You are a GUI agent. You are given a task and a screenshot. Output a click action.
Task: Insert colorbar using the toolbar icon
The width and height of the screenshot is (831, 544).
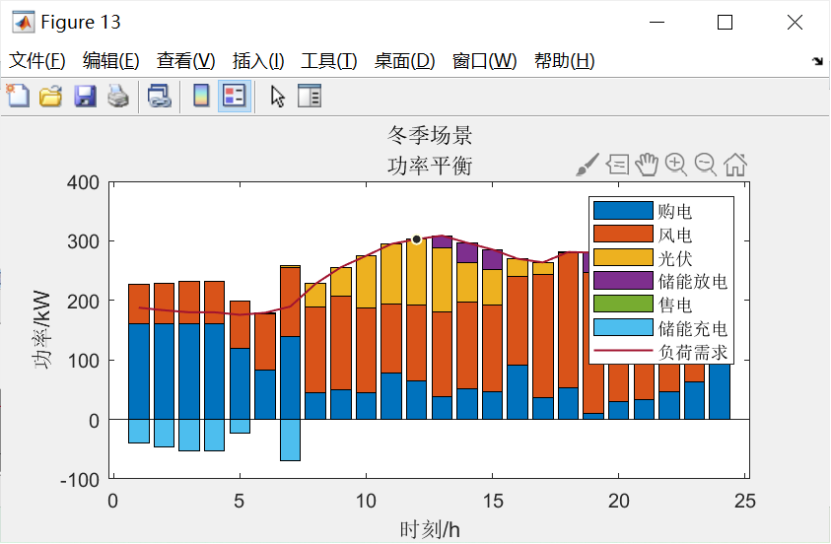[201, 96]
